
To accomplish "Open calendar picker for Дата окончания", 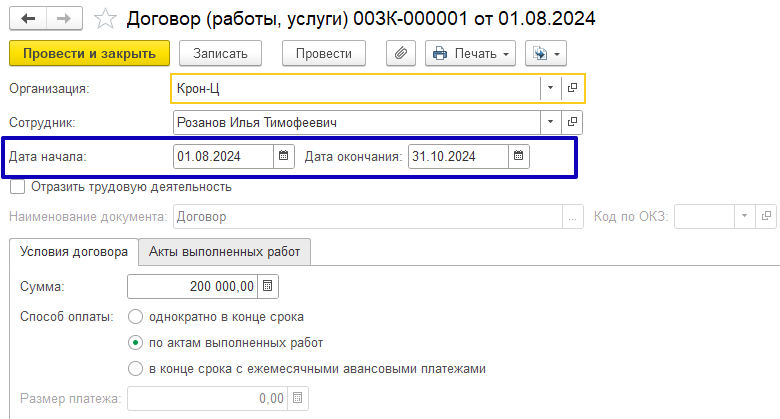I will pyautogui.click(x=518, y=156).
